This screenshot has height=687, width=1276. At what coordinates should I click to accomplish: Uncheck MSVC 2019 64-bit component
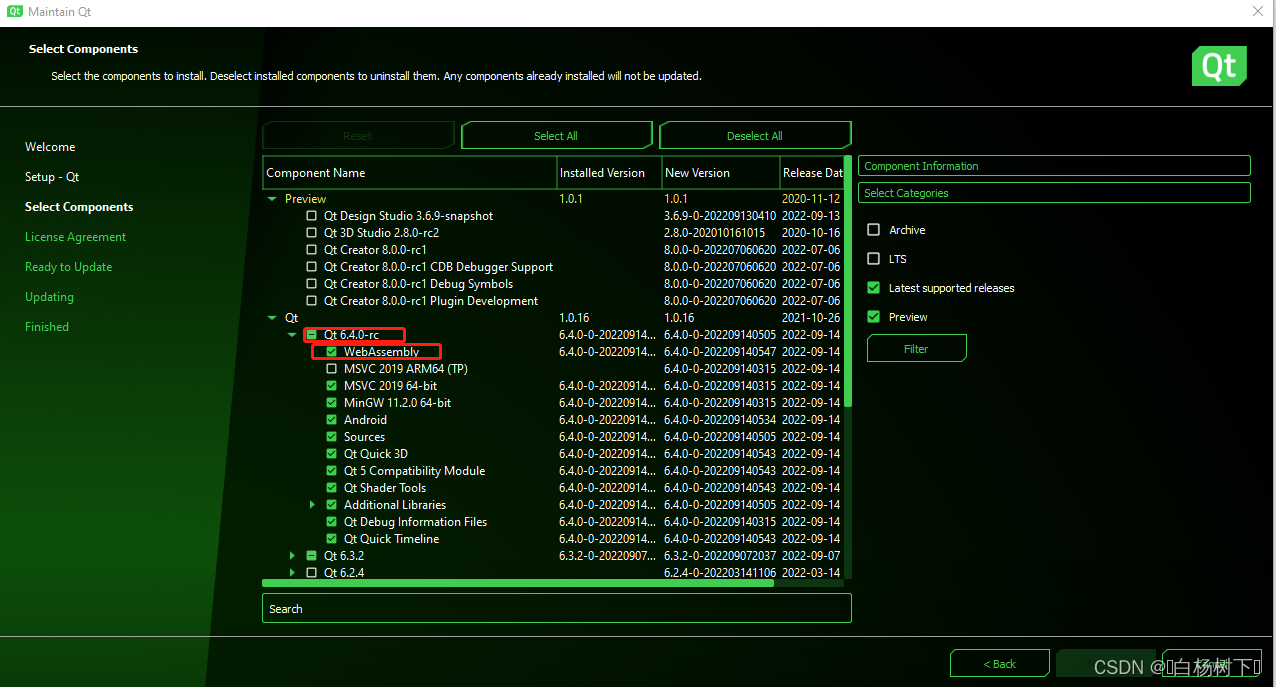coord(332,386)
